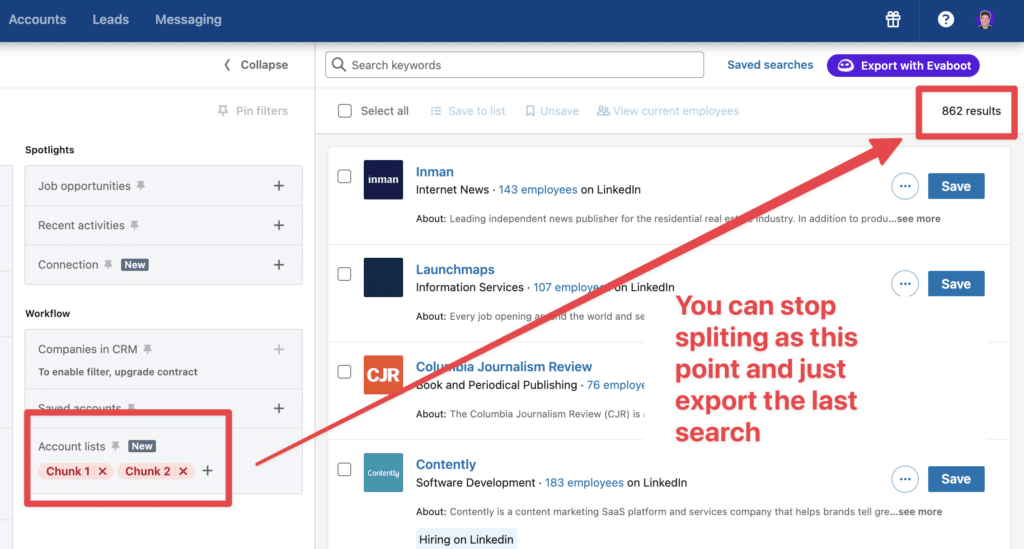Click the 862 results count
The width and height of the screenshot is (1024, 549).
(x=970, y=111)
